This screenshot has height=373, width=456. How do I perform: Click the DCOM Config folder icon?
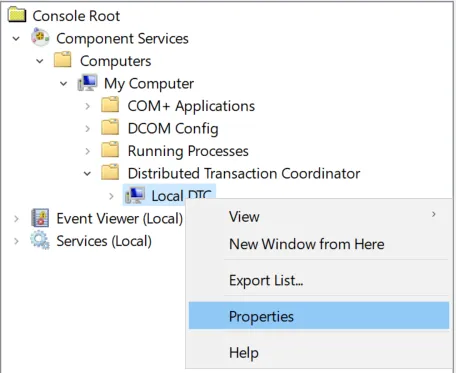(110, 128)
